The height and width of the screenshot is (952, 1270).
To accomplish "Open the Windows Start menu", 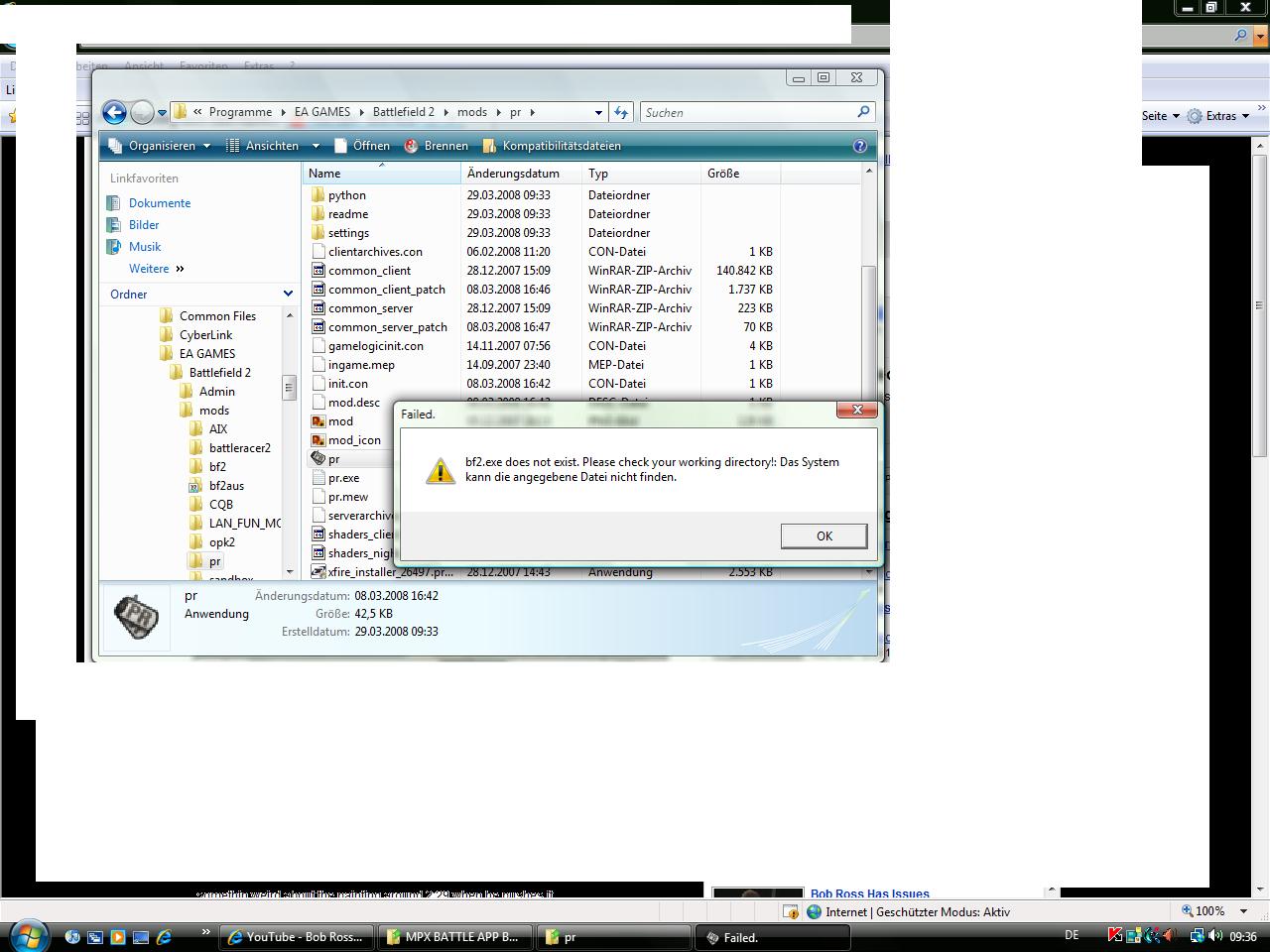I will [x=27, y=935].
